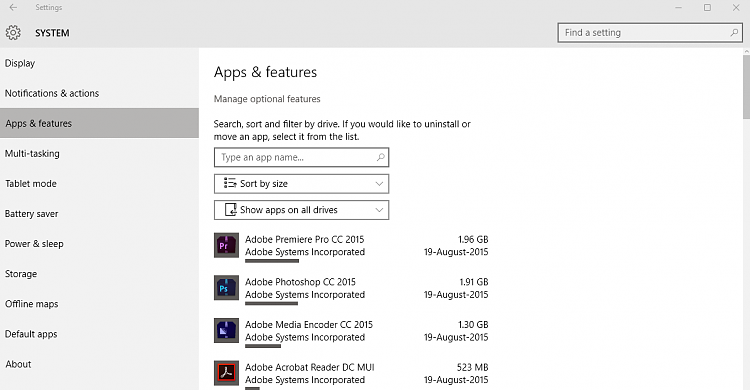Expand the drive filter chevron arrow

point(379,210)
